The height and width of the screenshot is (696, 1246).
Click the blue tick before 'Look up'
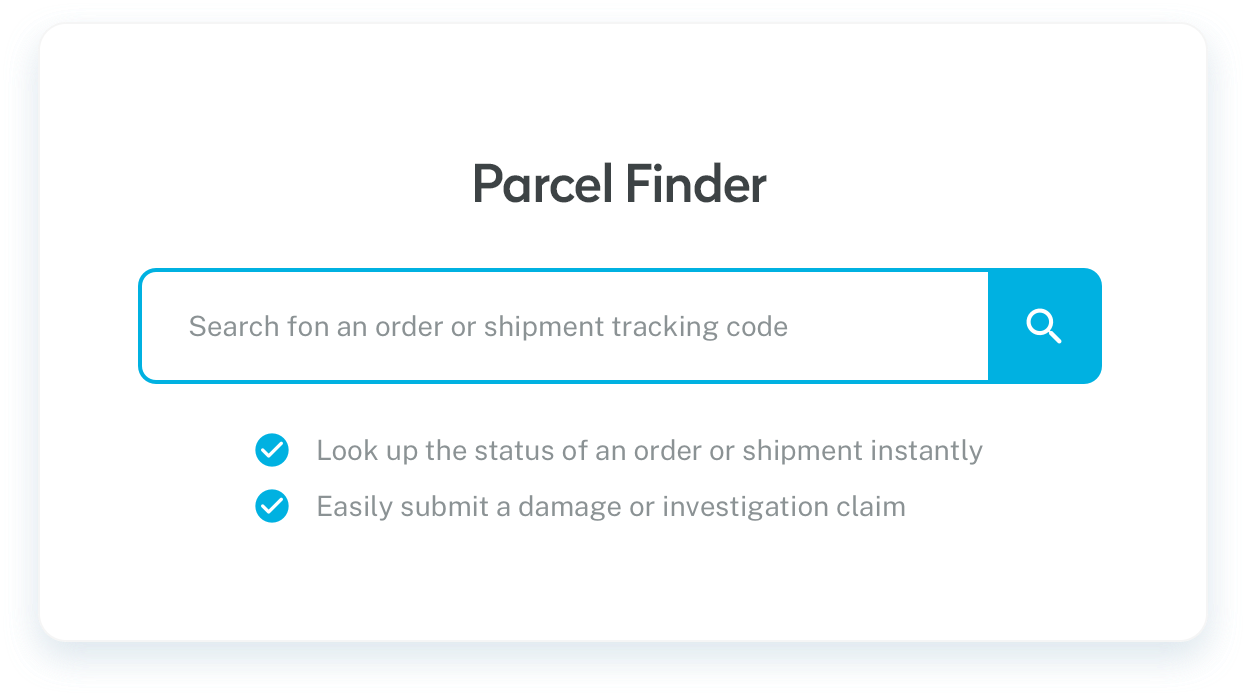[x=272, y=451]
